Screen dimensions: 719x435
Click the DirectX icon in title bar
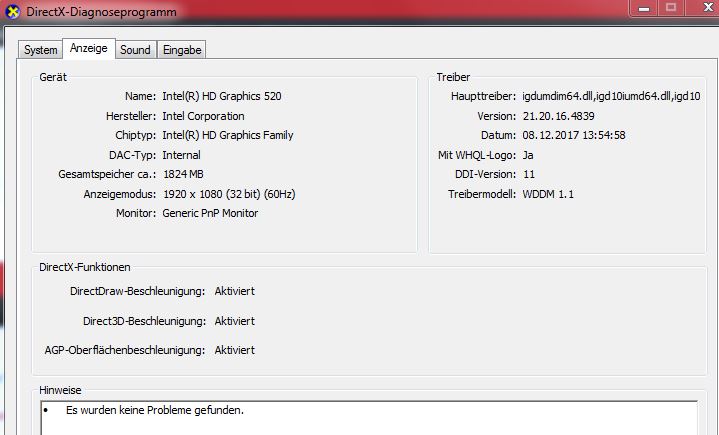point(11,9)
